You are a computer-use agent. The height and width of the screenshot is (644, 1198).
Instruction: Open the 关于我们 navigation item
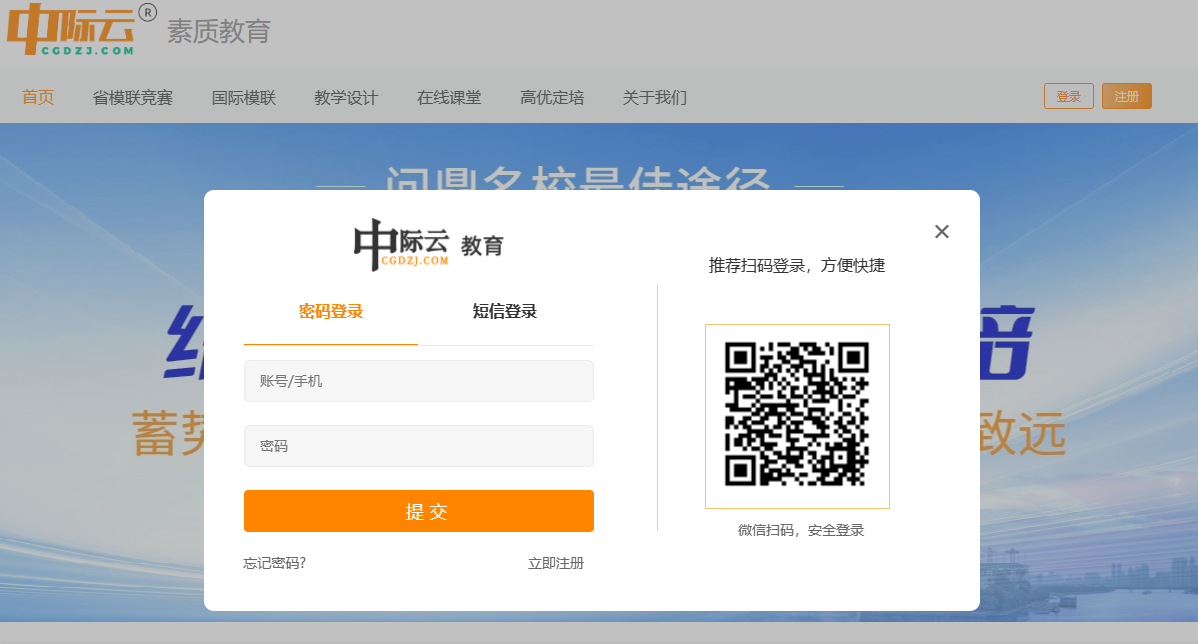pyautogui.click(x=653, y=97)
